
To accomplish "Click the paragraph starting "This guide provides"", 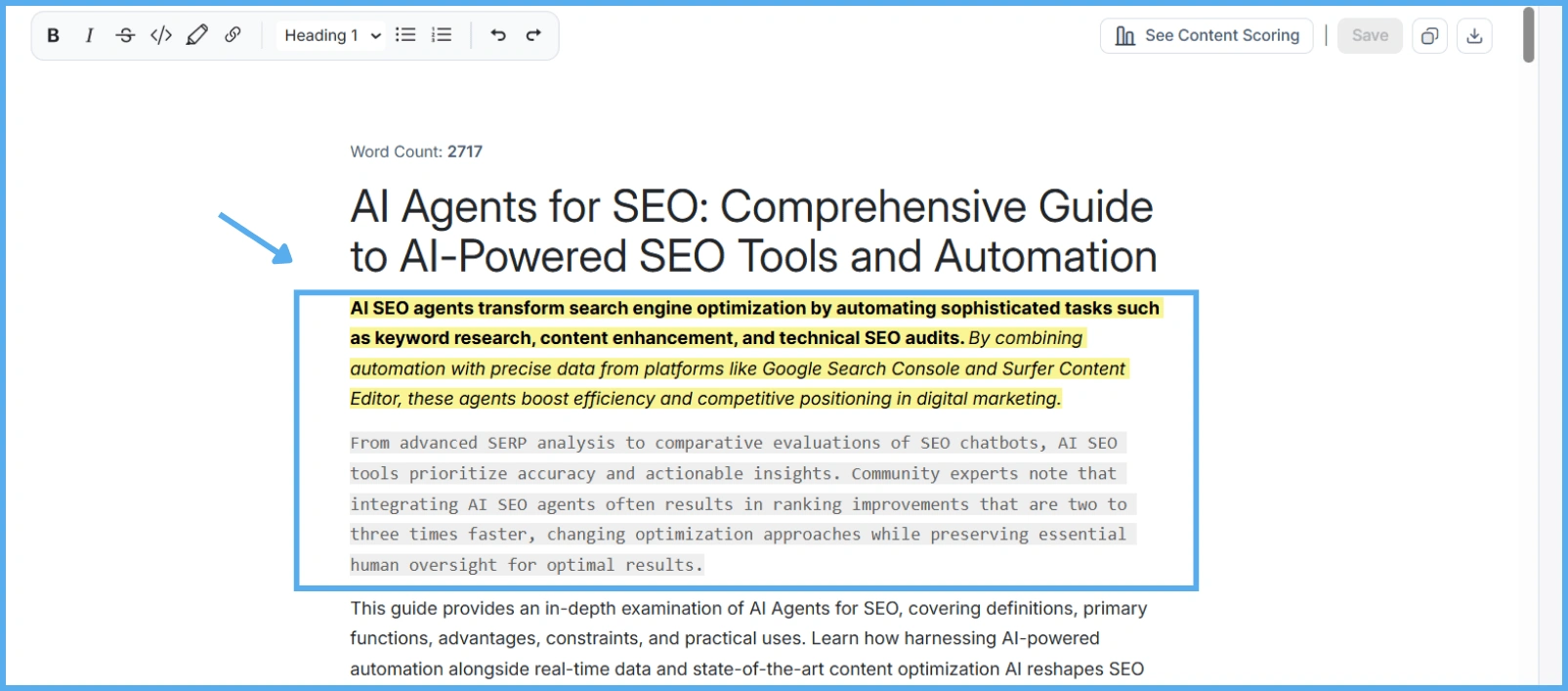I will coord(747,637).
